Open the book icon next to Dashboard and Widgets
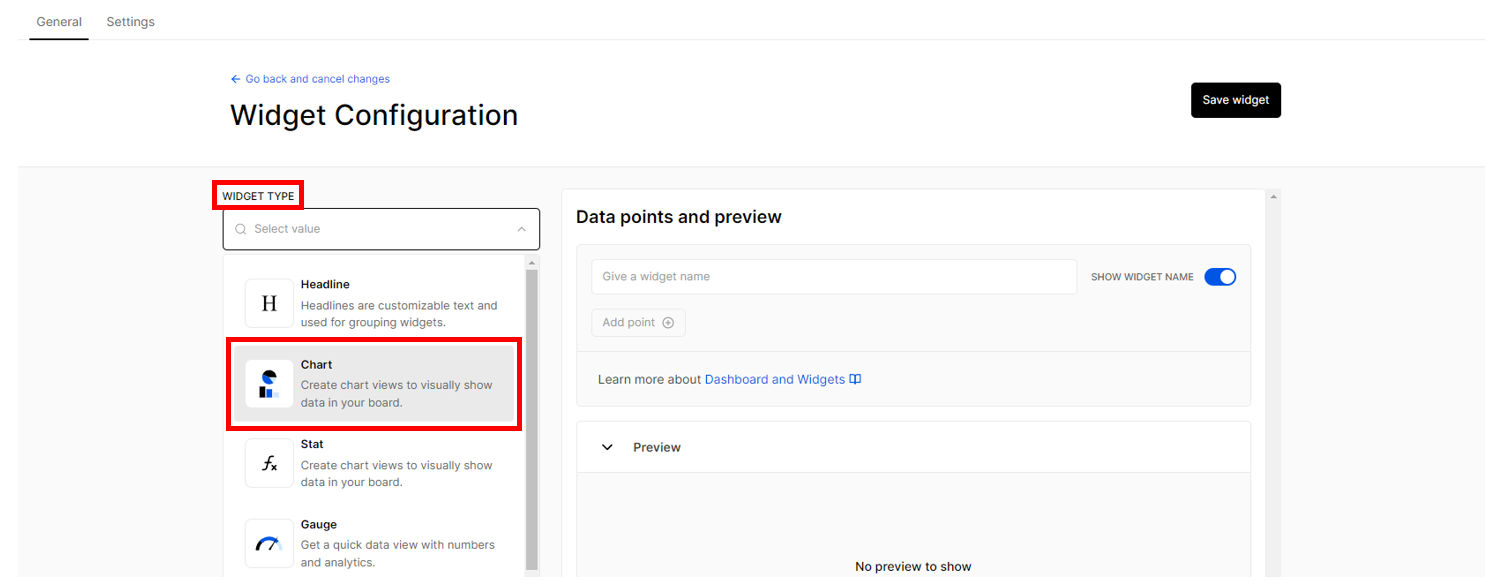Screen dimensions: 1491x584 [x=855, y=380]
